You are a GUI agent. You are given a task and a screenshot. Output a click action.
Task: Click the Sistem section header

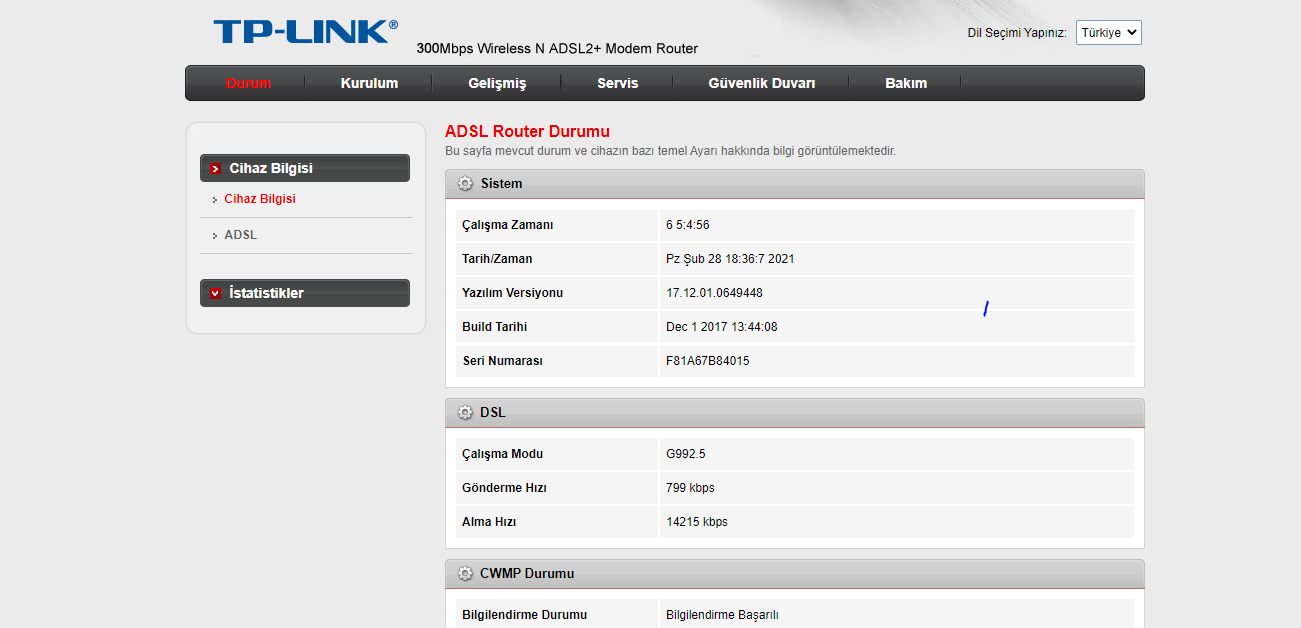(795, 184)
